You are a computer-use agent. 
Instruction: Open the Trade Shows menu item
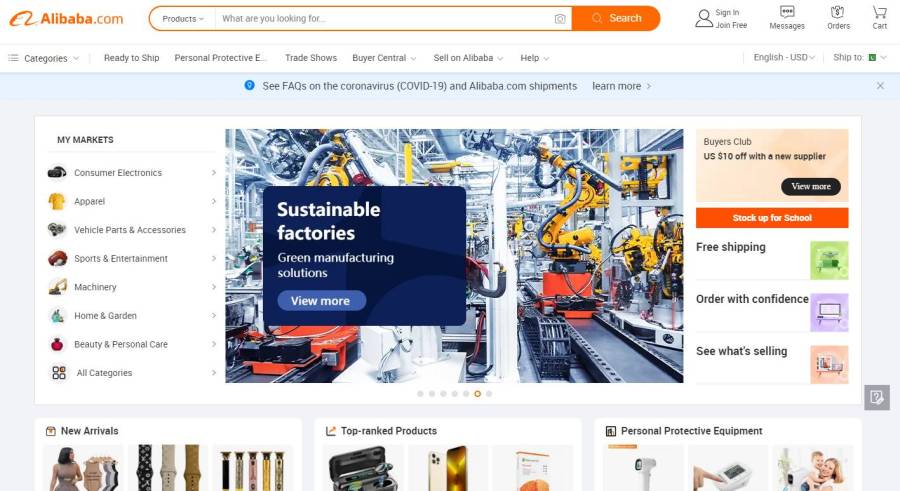click(311, 58)
